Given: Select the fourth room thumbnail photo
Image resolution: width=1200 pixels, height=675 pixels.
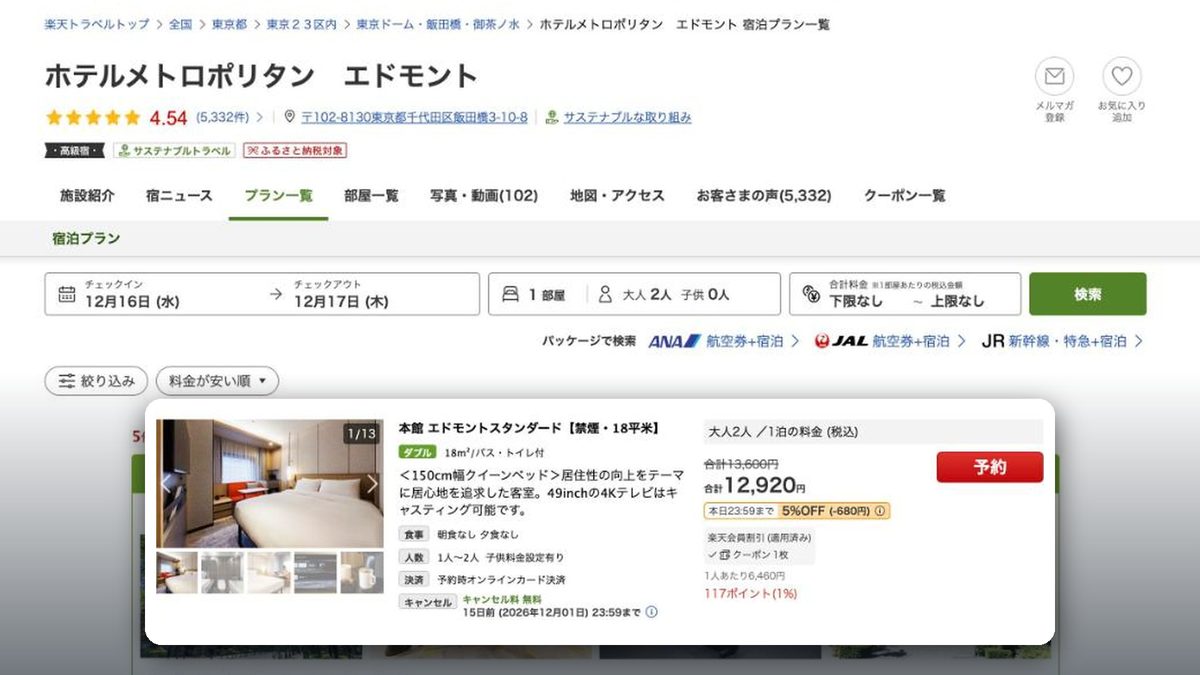Looking at the screenshot, I should [x=315, y=573].
